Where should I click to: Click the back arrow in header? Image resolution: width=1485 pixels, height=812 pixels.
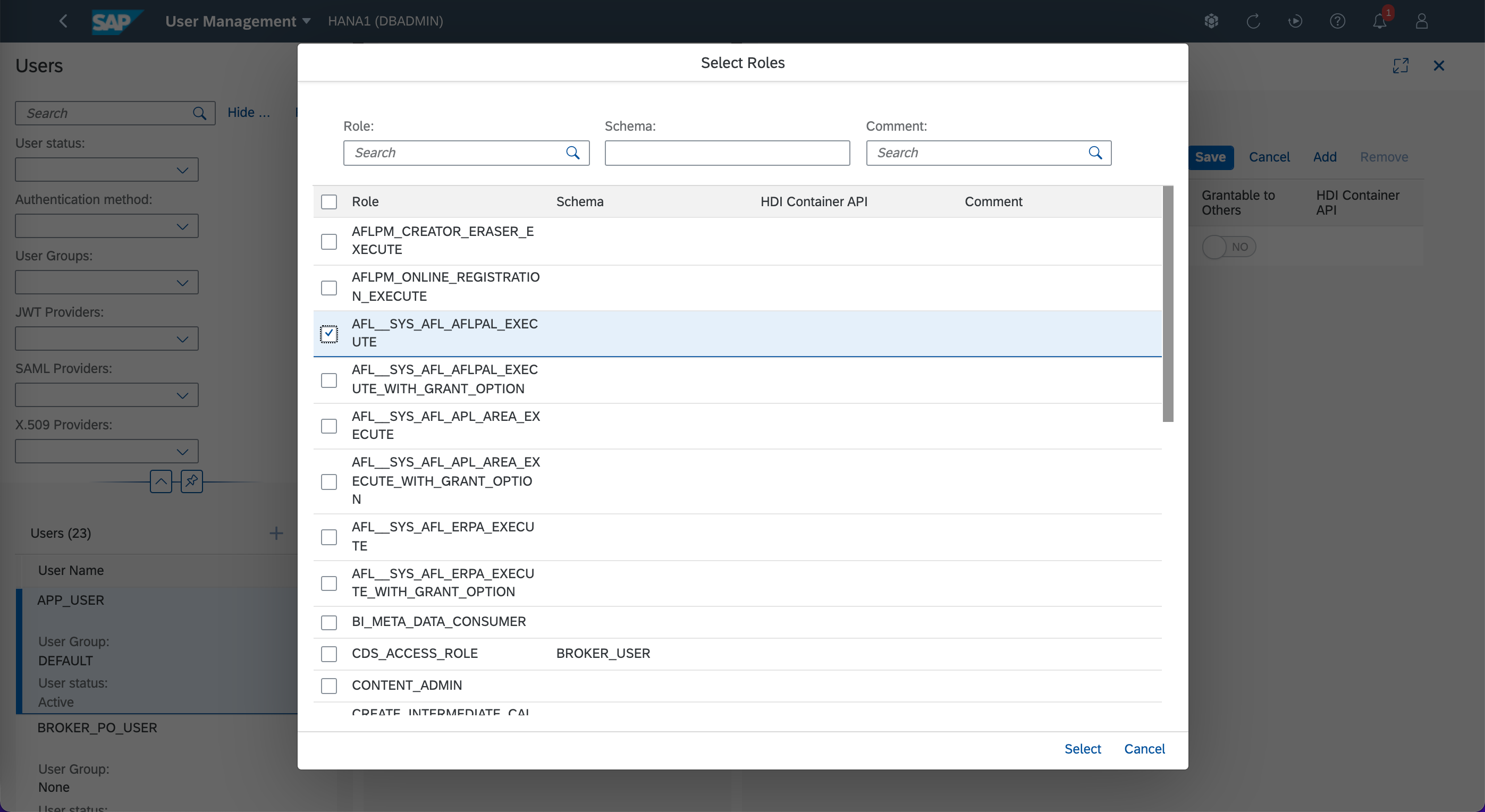(x=63, y=21)
